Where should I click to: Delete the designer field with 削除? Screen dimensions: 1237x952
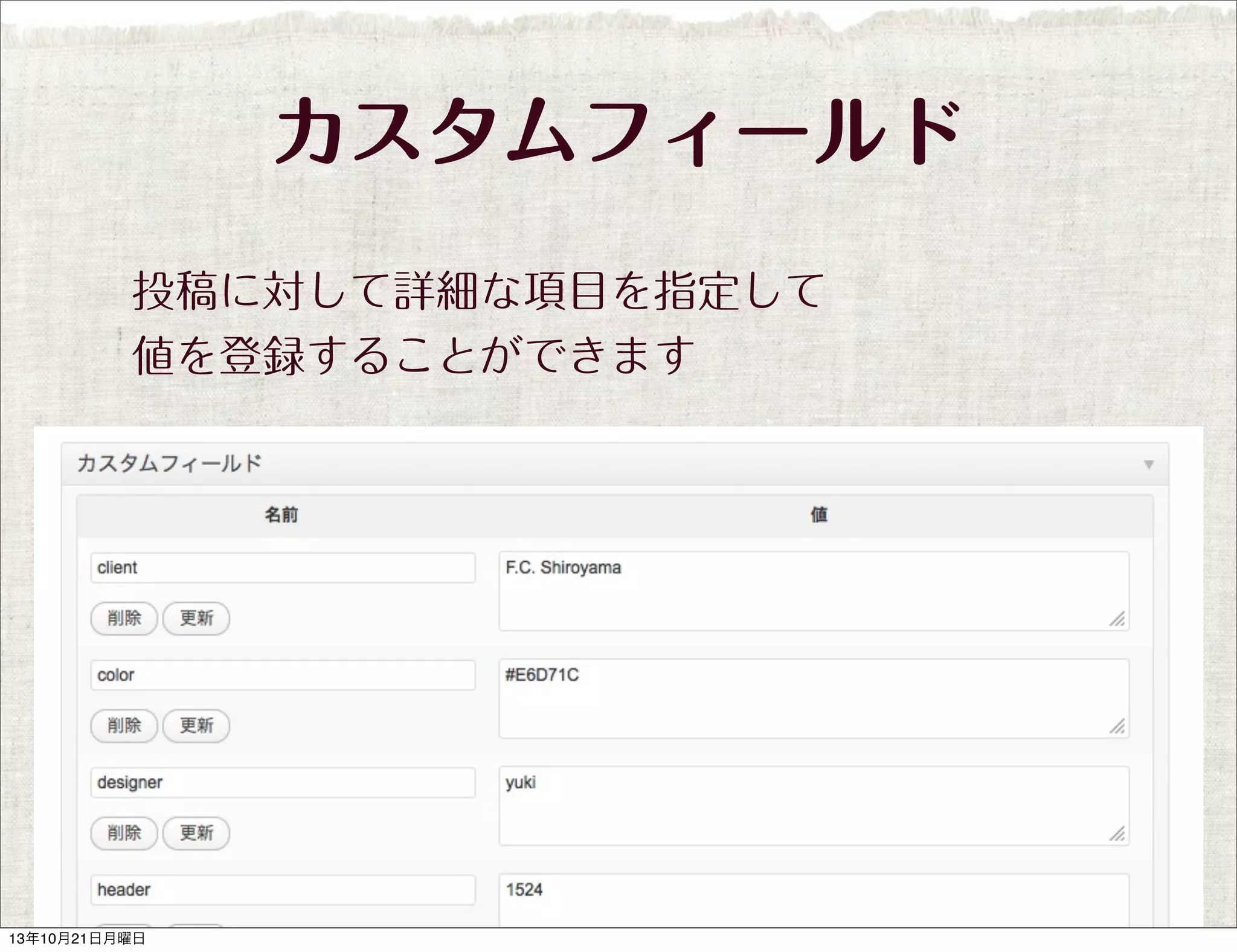coord(124,833)
